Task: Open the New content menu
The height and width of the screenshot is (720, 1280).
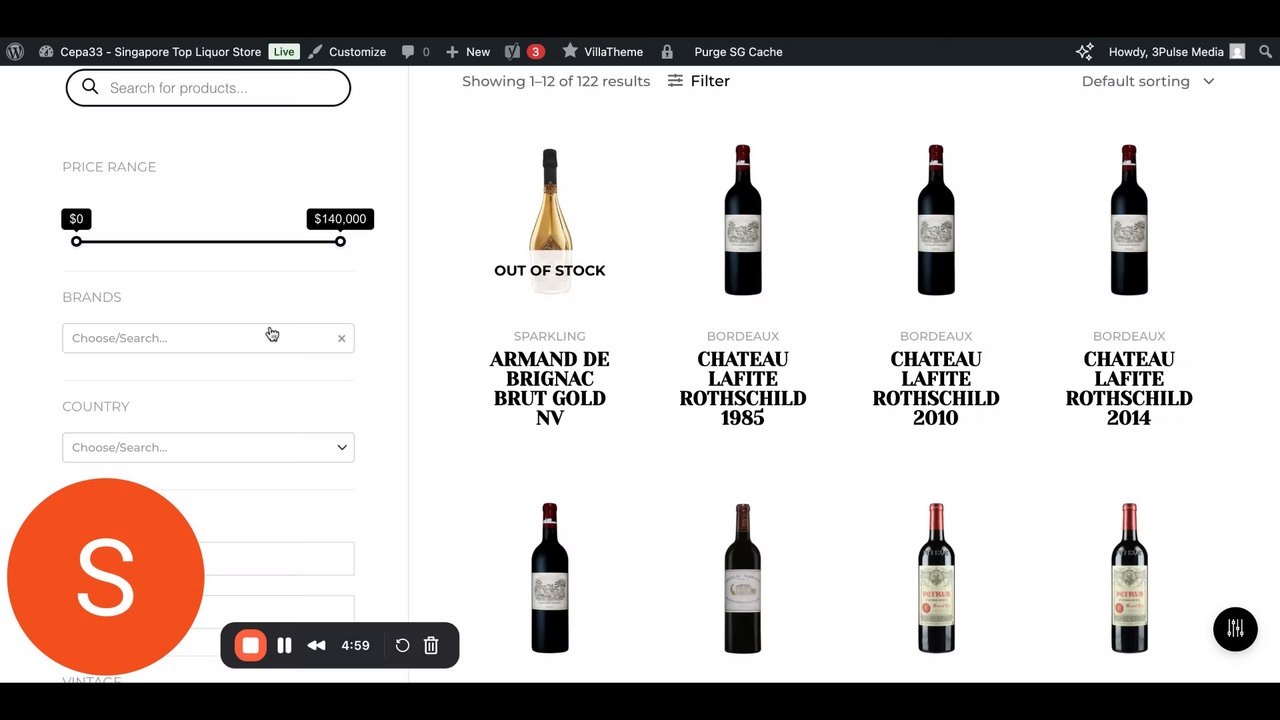Action: (x=478, y=52)
